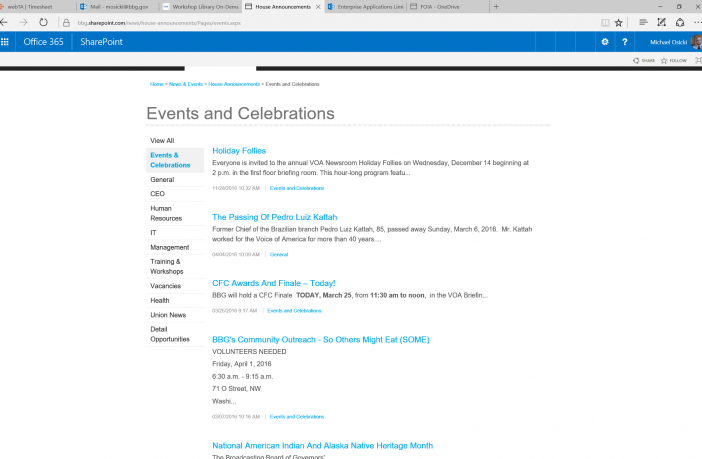
Task: Select Health in the sidebar
Action: (160, 300)
